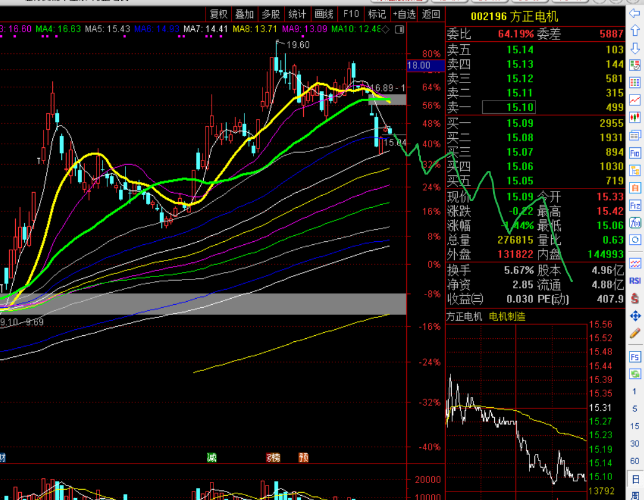Click the green refresh icon in sidebar
The image size is (644, 500).
pos(635,373)
